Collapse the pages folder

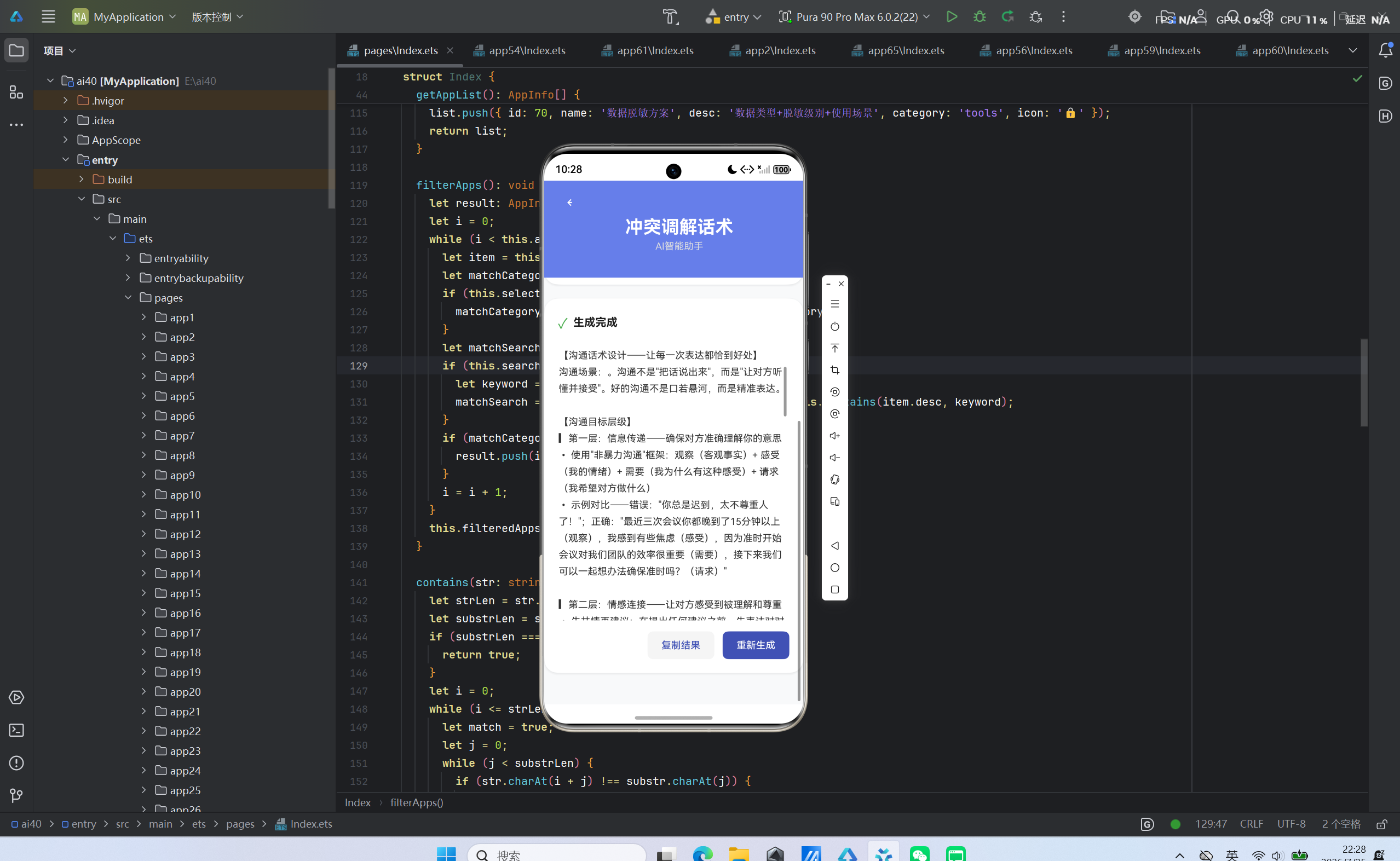coord(128,297)
